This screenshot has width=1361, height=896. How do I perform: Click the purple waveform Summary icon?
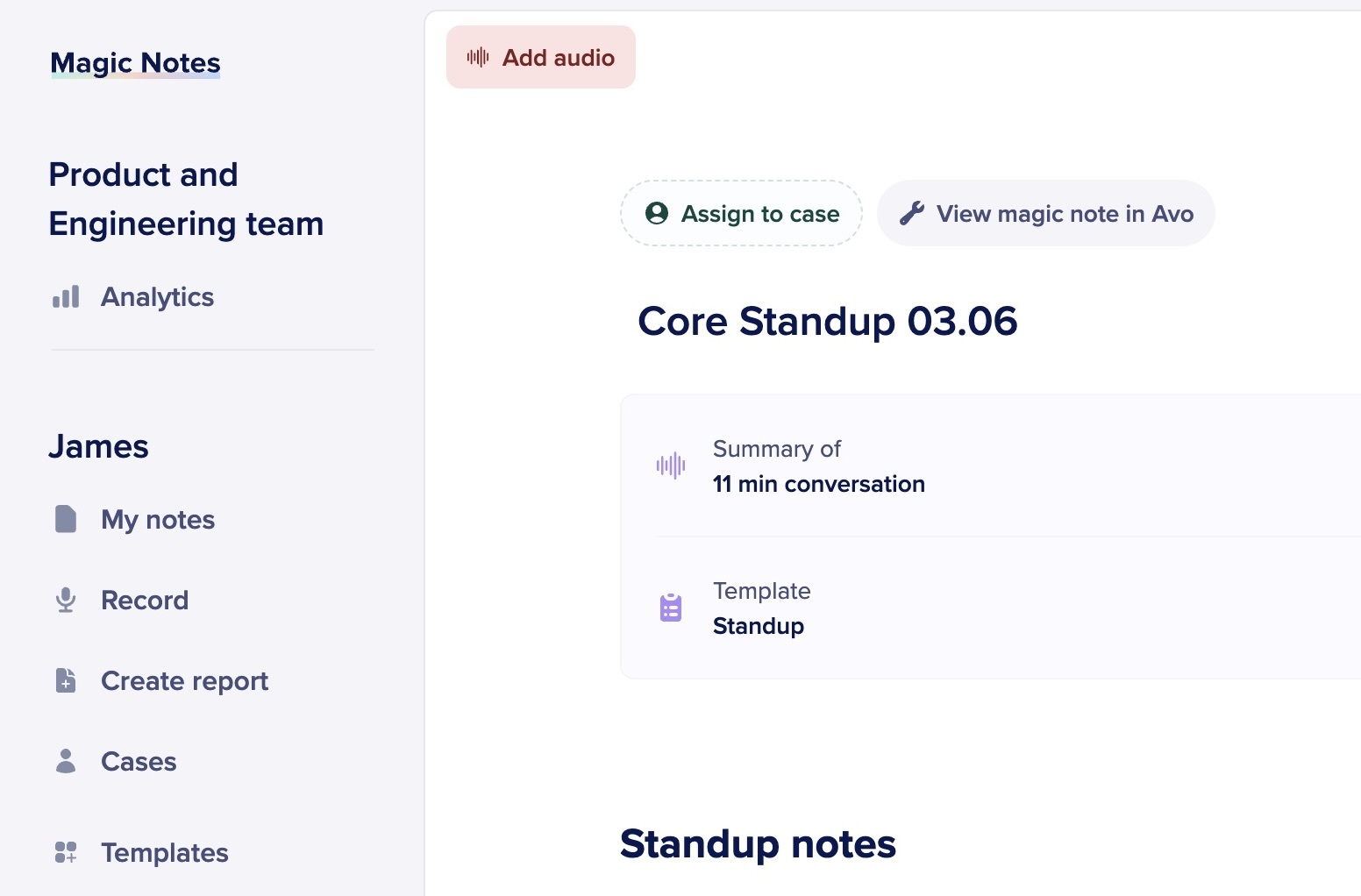[x=671, y=466]
